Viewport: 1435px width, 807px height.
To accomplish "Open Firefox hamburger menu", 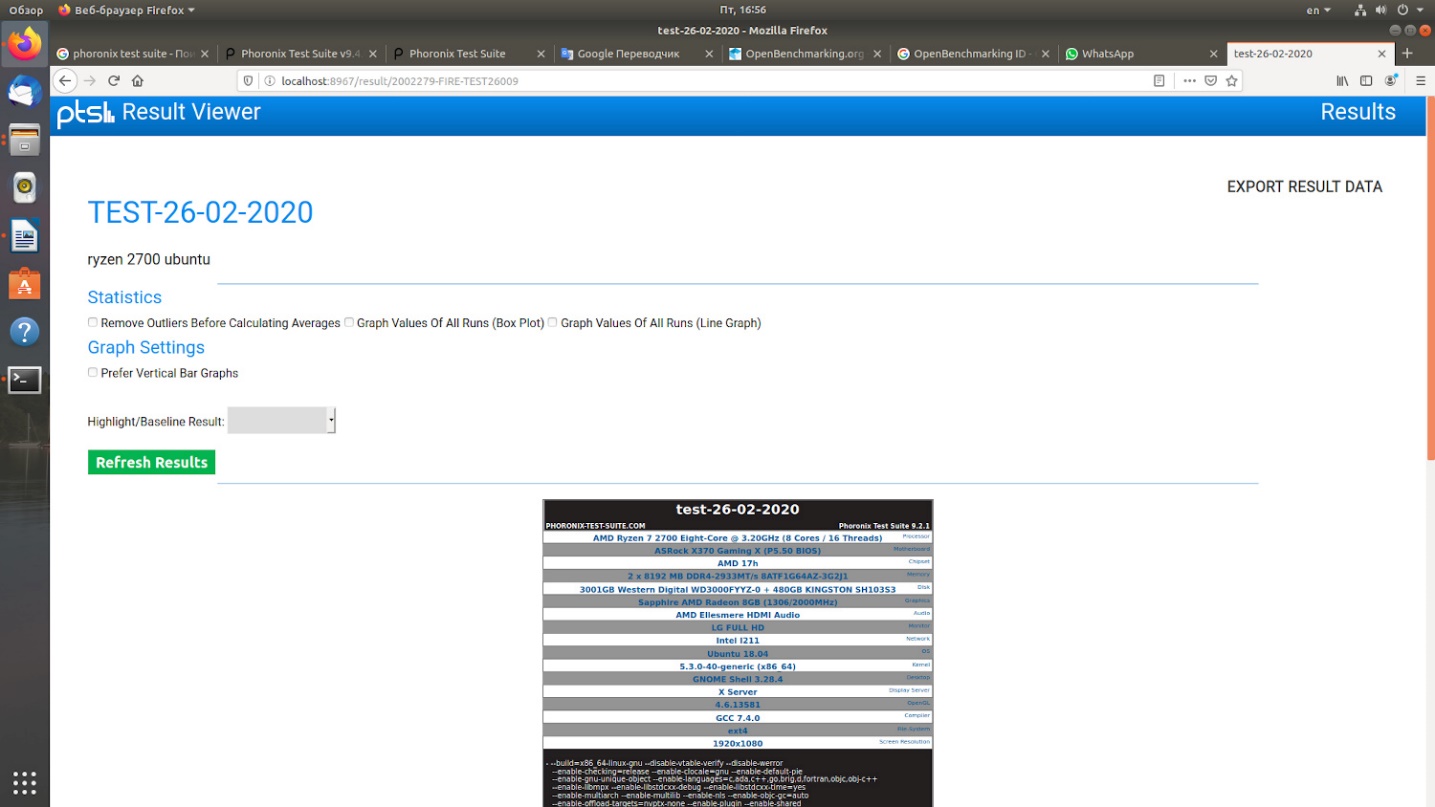I will coord(1420,81).
